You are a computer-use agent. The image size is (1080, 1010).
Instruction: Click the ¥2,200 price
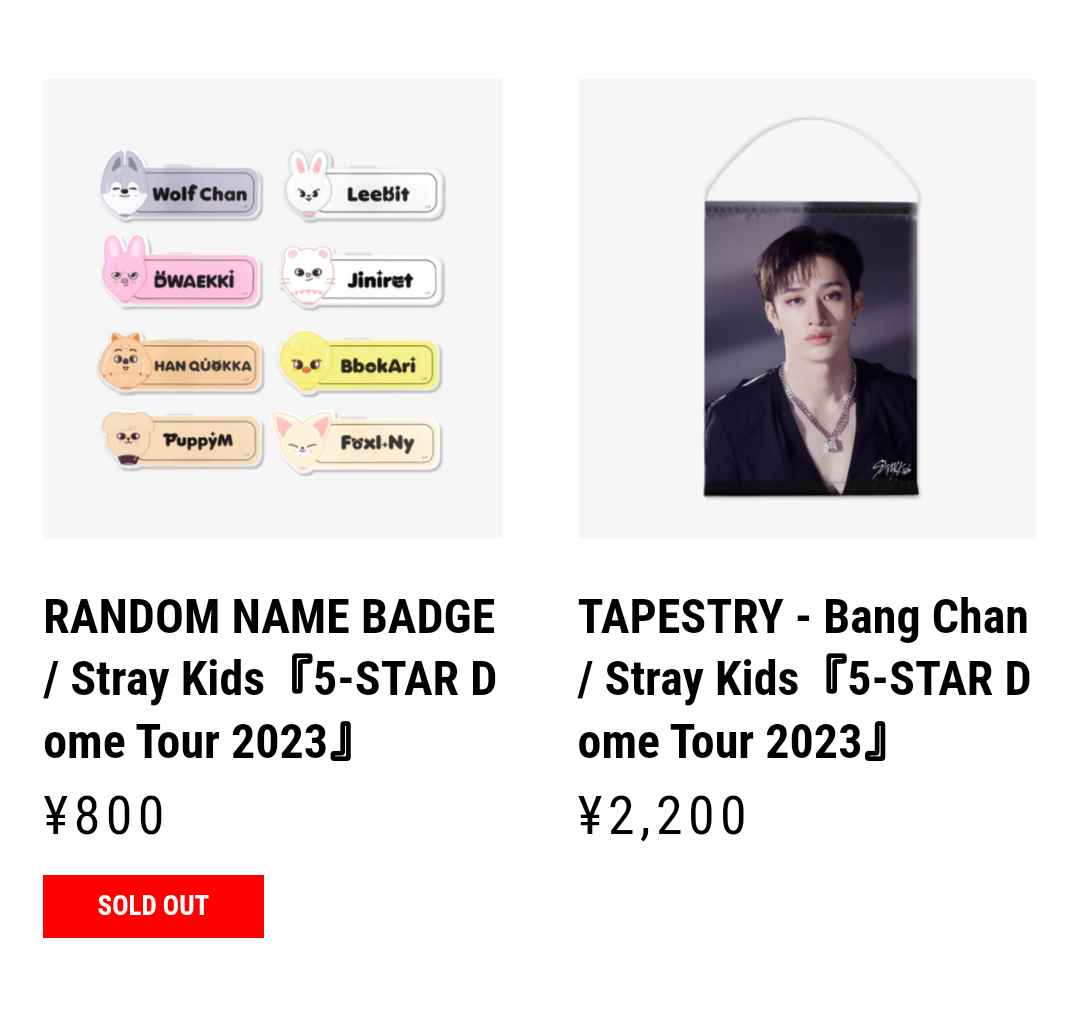tap(662, 815)
